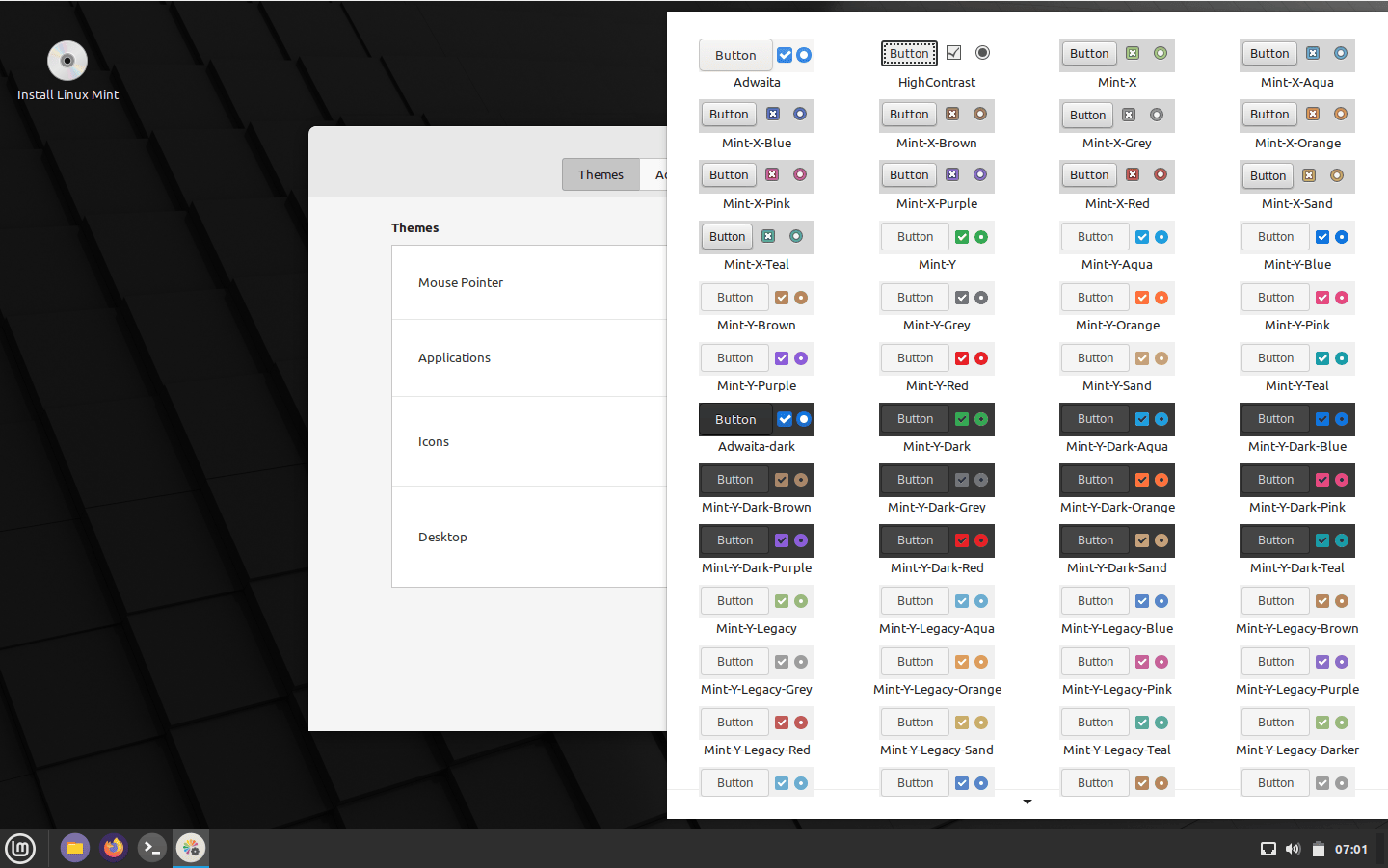Choose the Mint-Y-Dark-Sand theme
1388x868 pixels.
[x=1117, y=550]
